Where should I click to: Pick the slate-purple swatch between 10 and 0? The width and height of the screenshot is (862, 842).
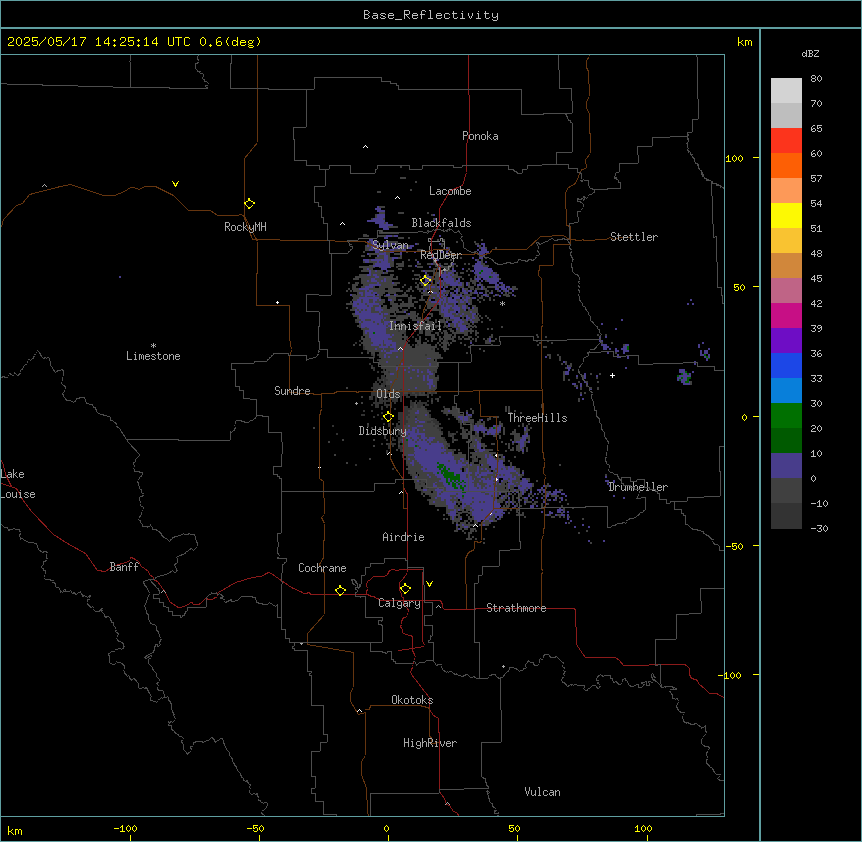(x=786, y=466)
